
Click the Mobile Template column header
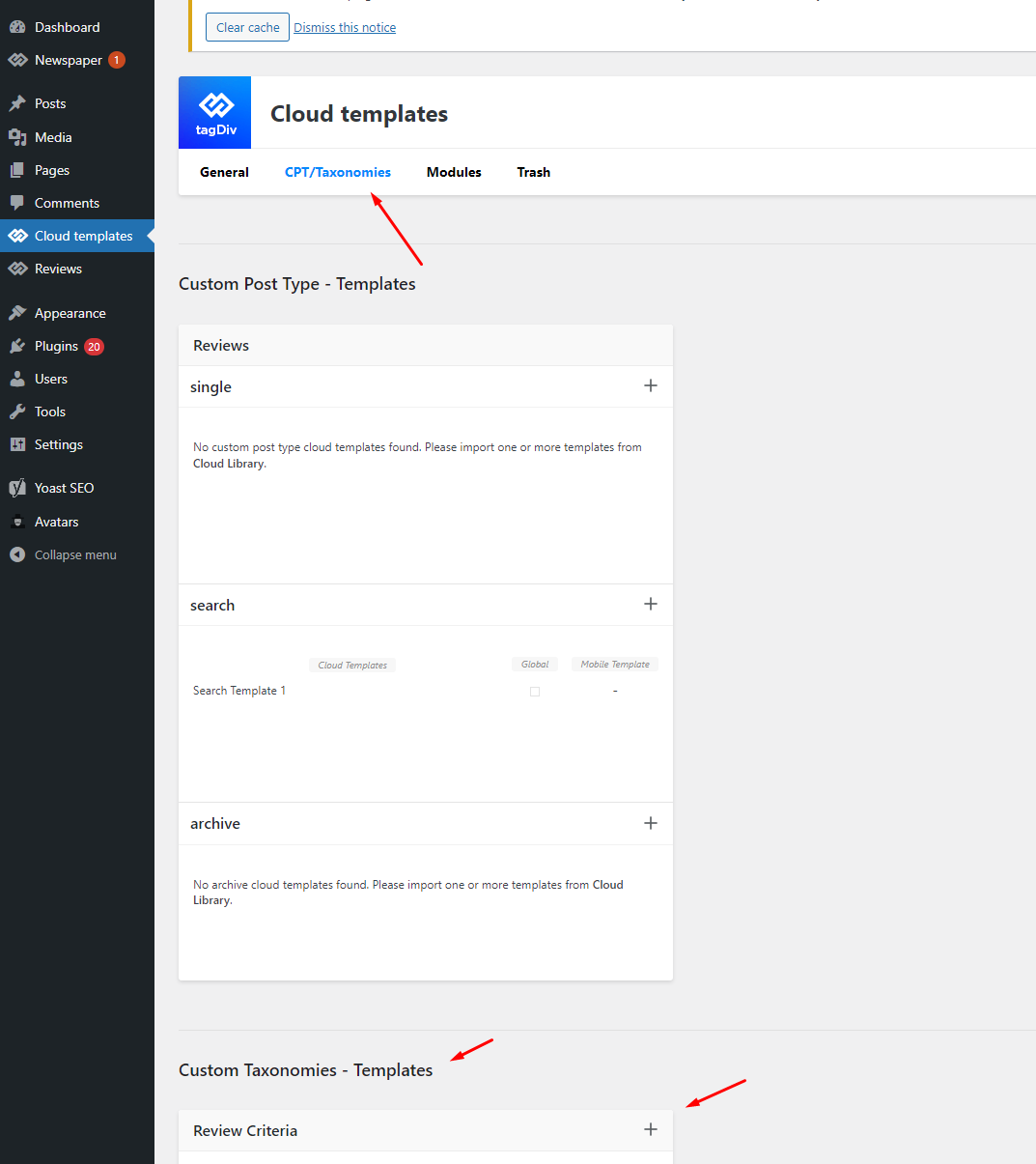pos(615,664)
